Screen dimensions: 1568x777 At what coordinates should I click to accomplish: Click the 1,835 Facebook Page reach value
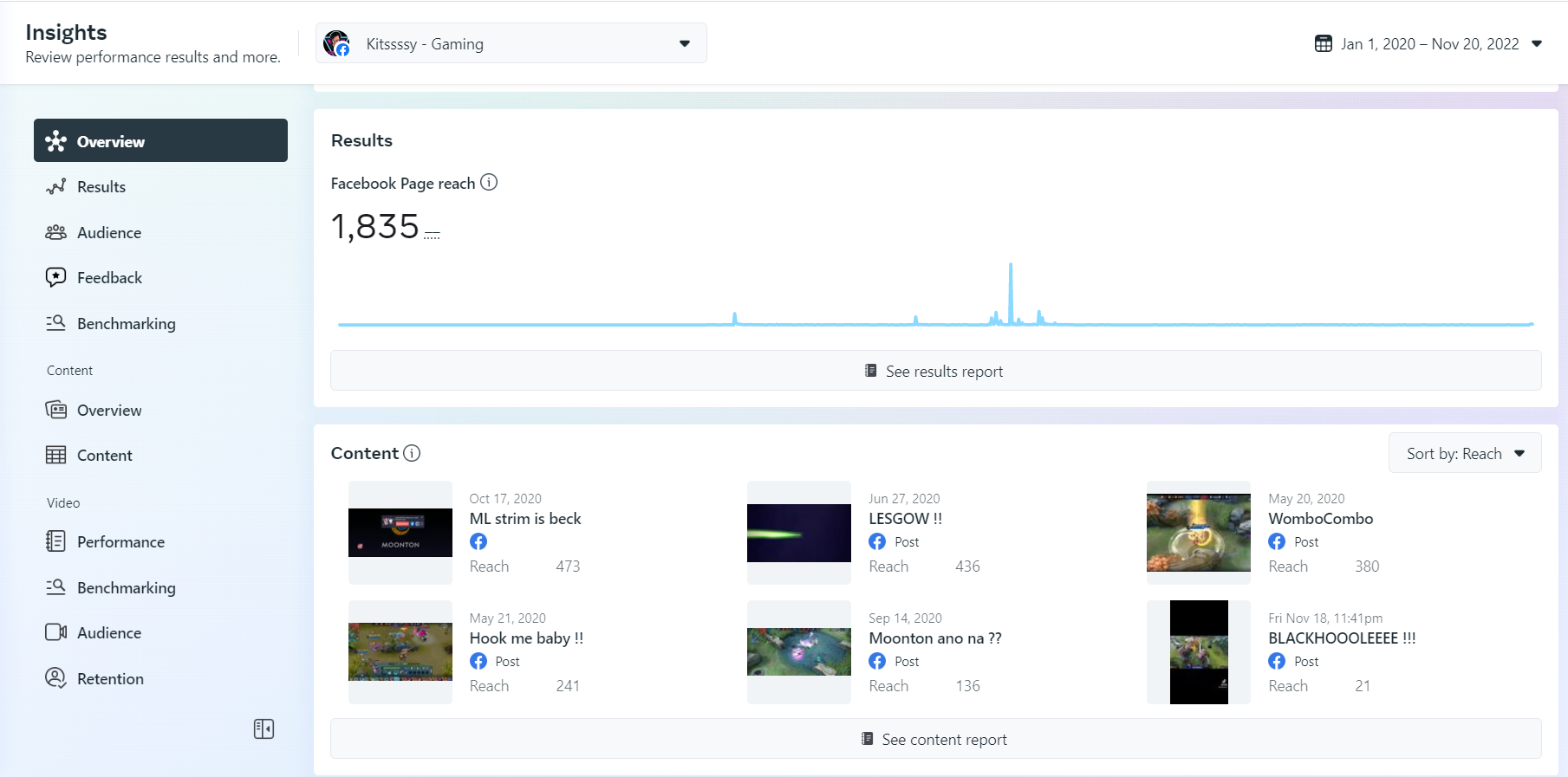pyautogui.click(x=375, y=227)
